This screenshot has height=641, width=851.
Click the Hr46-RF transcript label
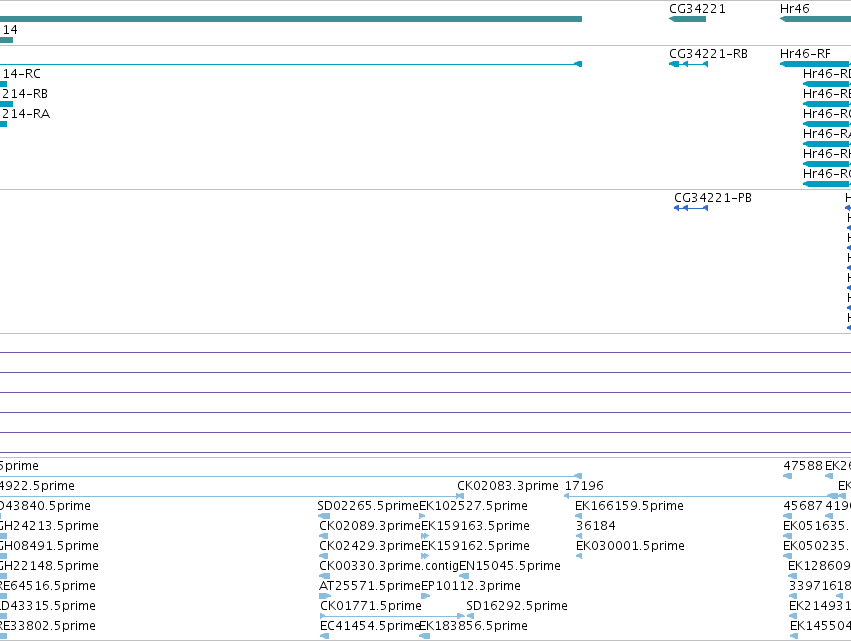(x=805, y=54)
